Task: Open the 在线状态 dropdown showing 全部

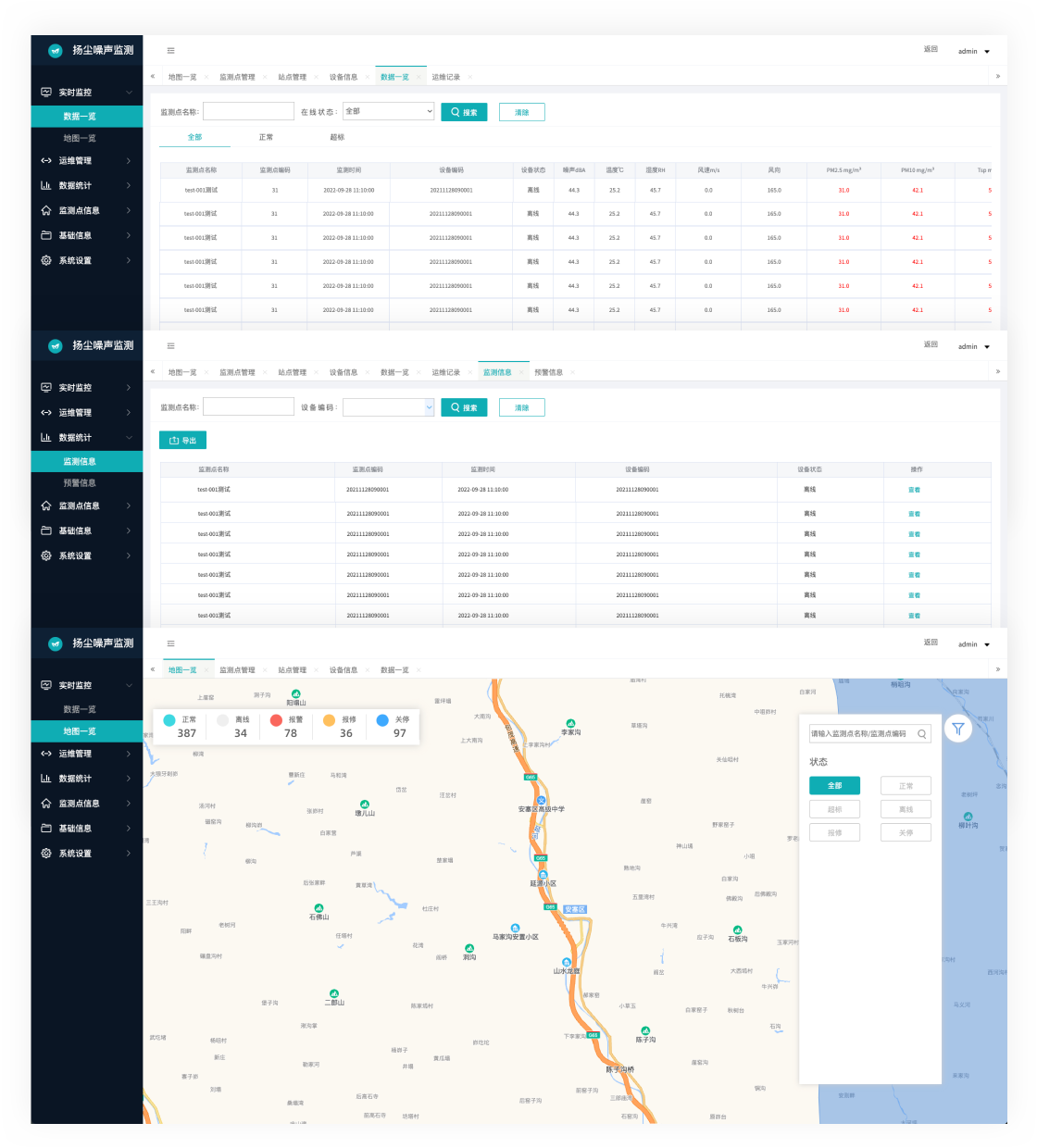Action: click(388, 111)
